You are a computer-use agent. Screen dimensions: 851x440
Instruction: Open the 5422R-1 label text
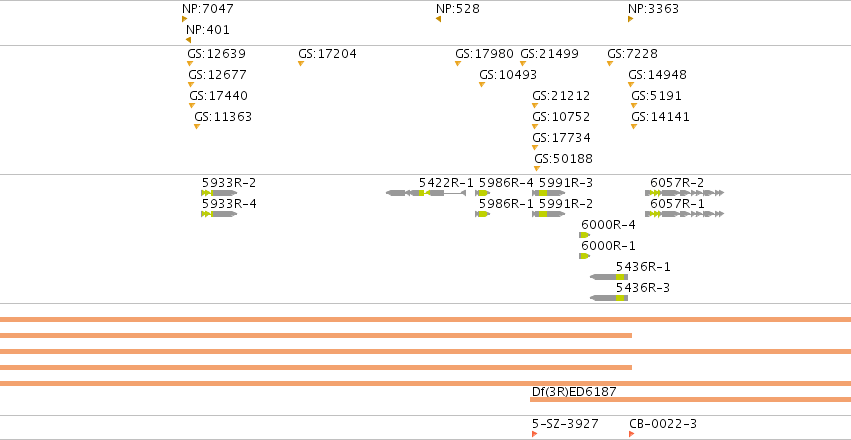[x=446, y=183]
